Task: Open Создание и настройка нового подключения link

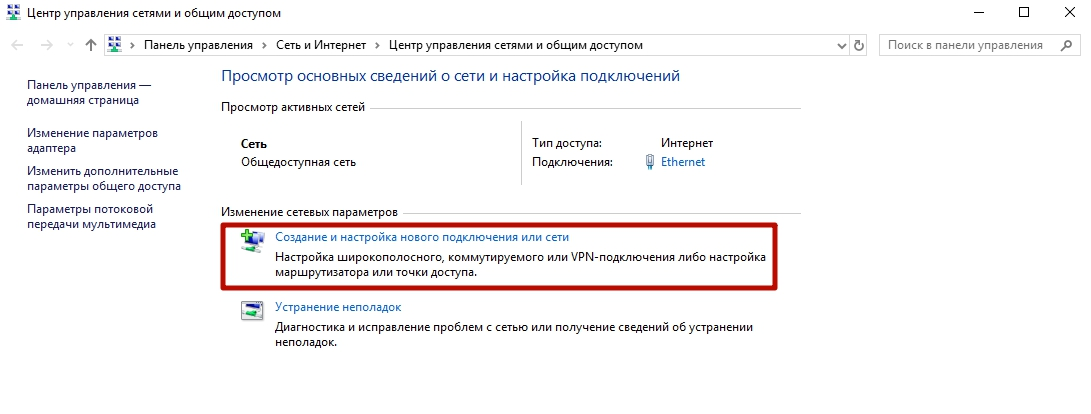Action: click(x=421, y=238)
